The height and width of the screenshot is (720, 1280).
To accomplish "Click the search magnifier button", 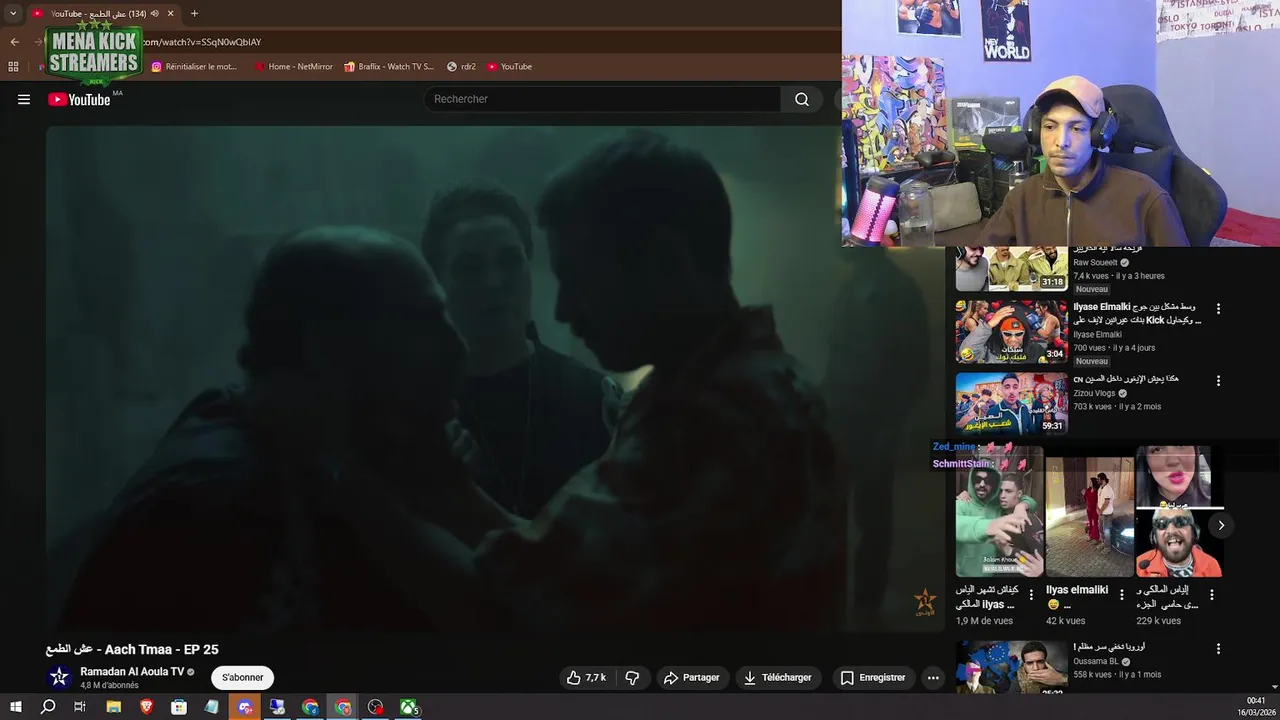I will pos(802,99).
